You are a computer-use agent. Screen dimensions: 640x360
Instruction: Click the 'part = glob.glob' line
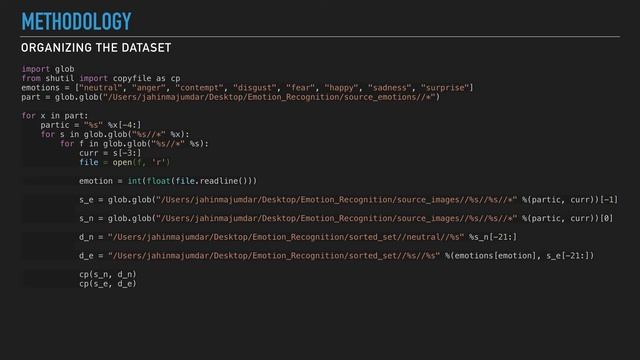tap(231, 97)
